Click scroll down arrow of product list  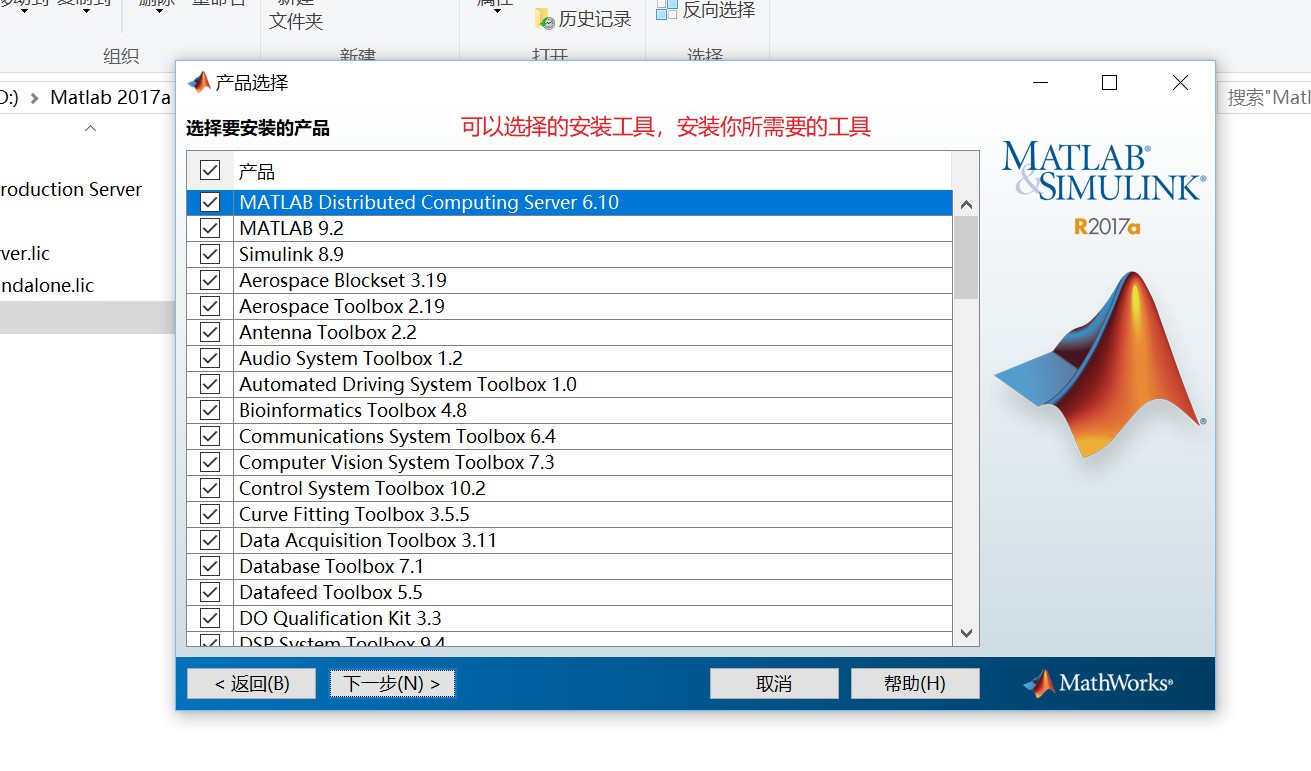(966, 633)
